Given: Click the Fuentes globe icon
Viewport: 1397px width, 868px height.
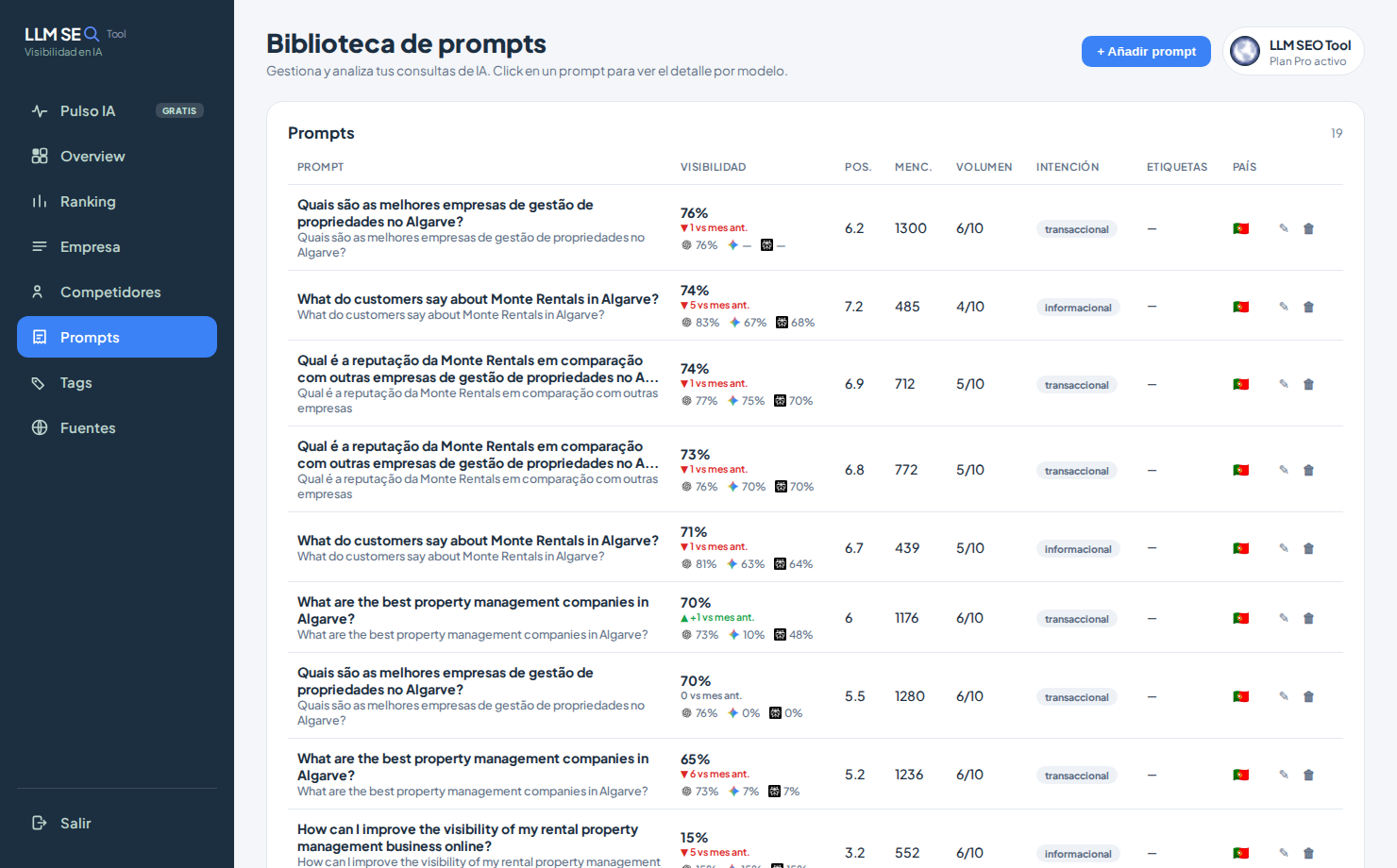Looking at the screenshot, I should (x=39, y=427).
